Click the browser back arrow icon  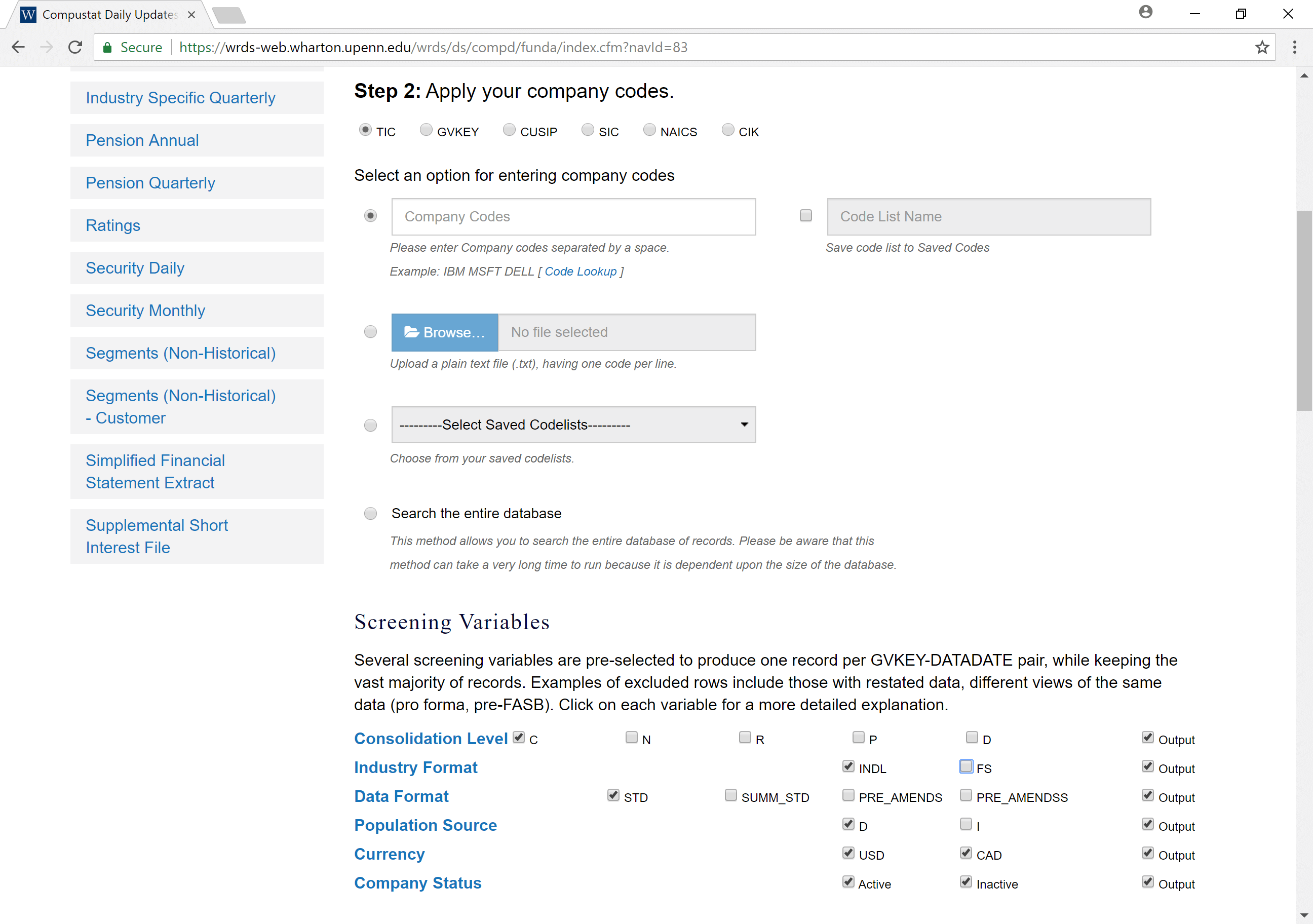pyautogui.click(x=18, y=48)
